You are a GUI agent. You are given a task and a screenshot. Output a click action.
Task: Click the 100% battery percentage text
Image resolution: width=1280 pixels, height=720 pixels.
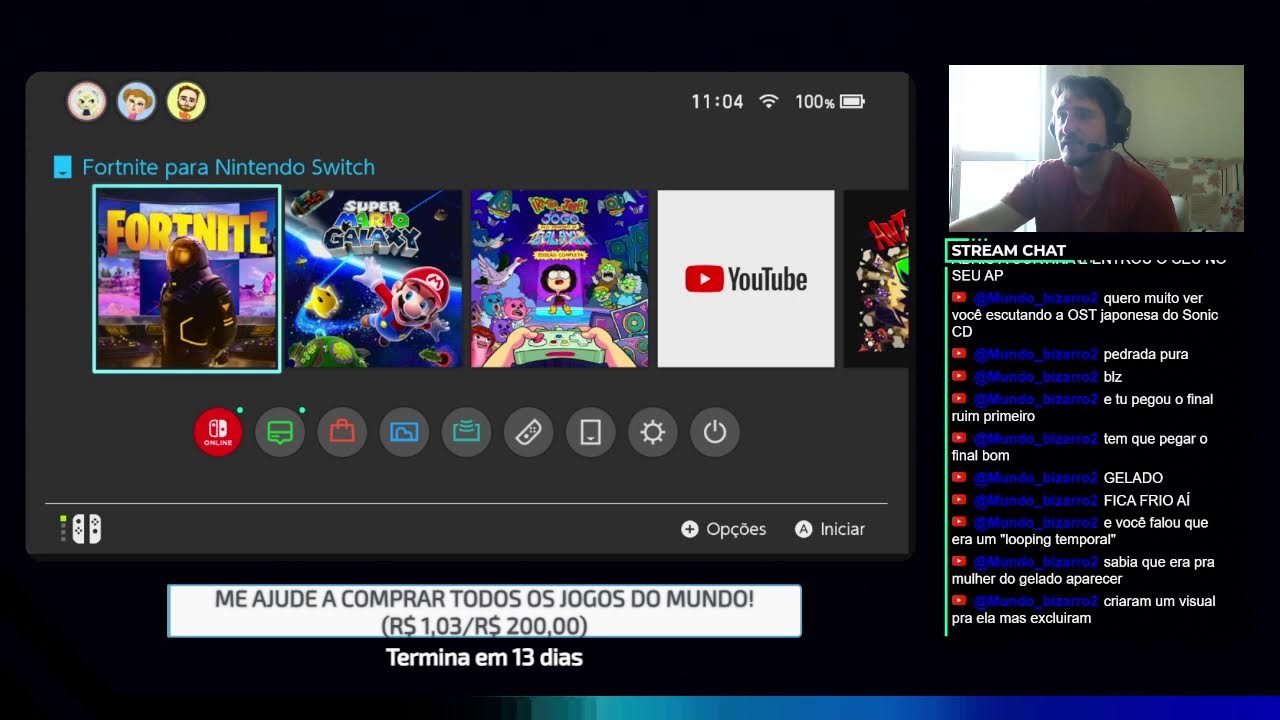tap(814, 102)
